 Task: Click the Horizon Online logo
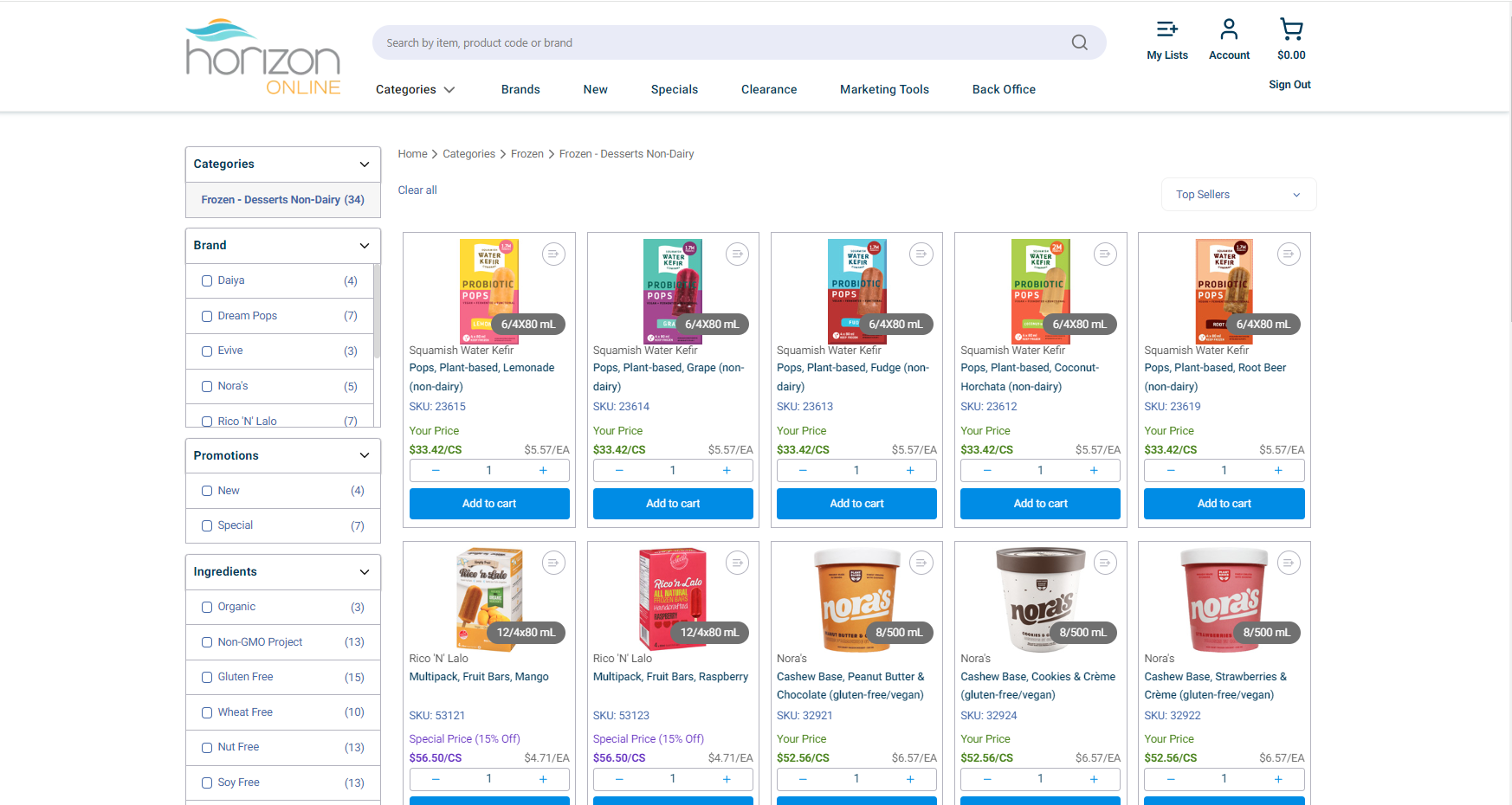(263, 57)
